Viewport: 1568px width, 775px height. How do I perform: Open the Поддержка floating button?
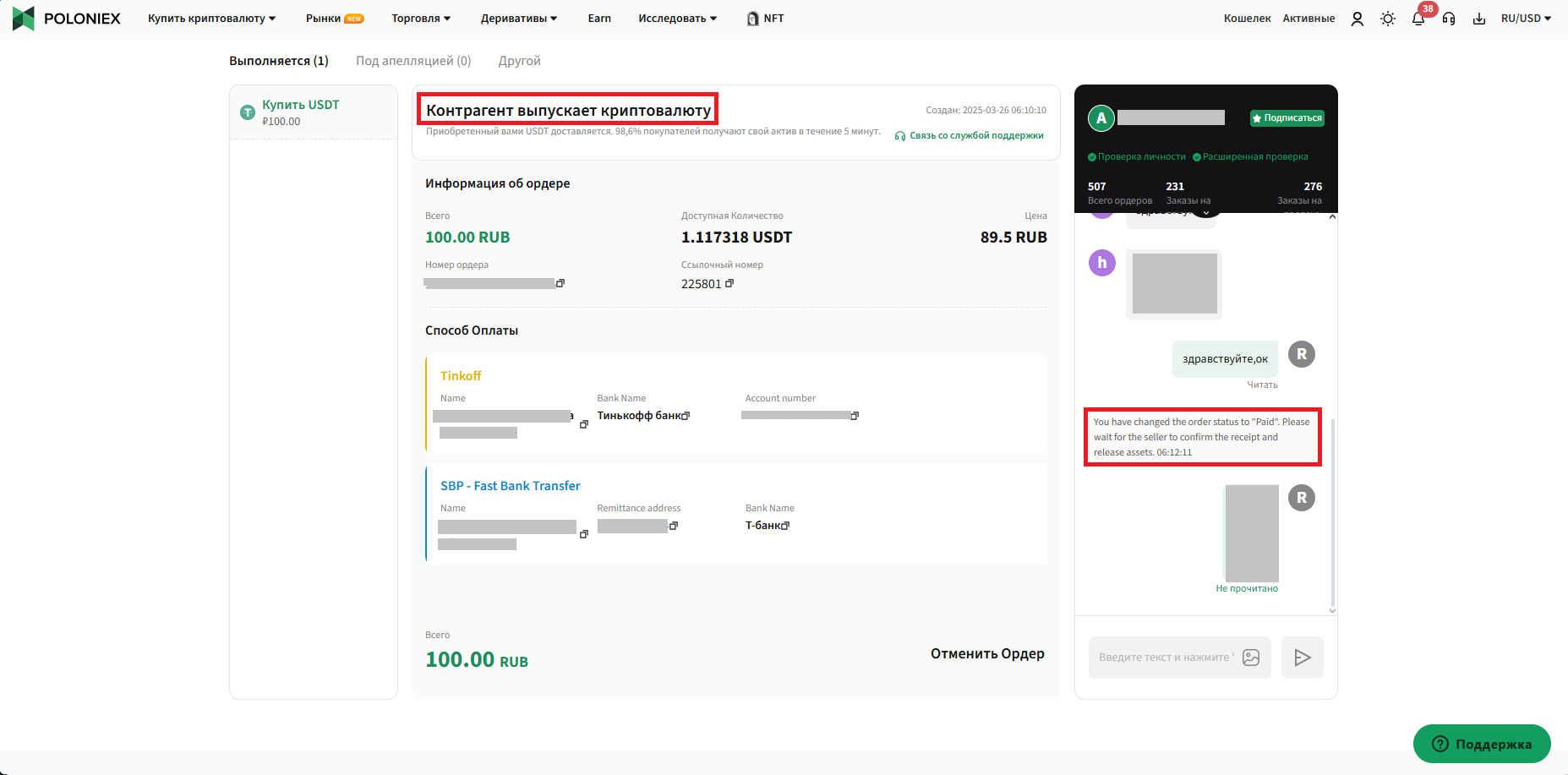coord(1482,744)
